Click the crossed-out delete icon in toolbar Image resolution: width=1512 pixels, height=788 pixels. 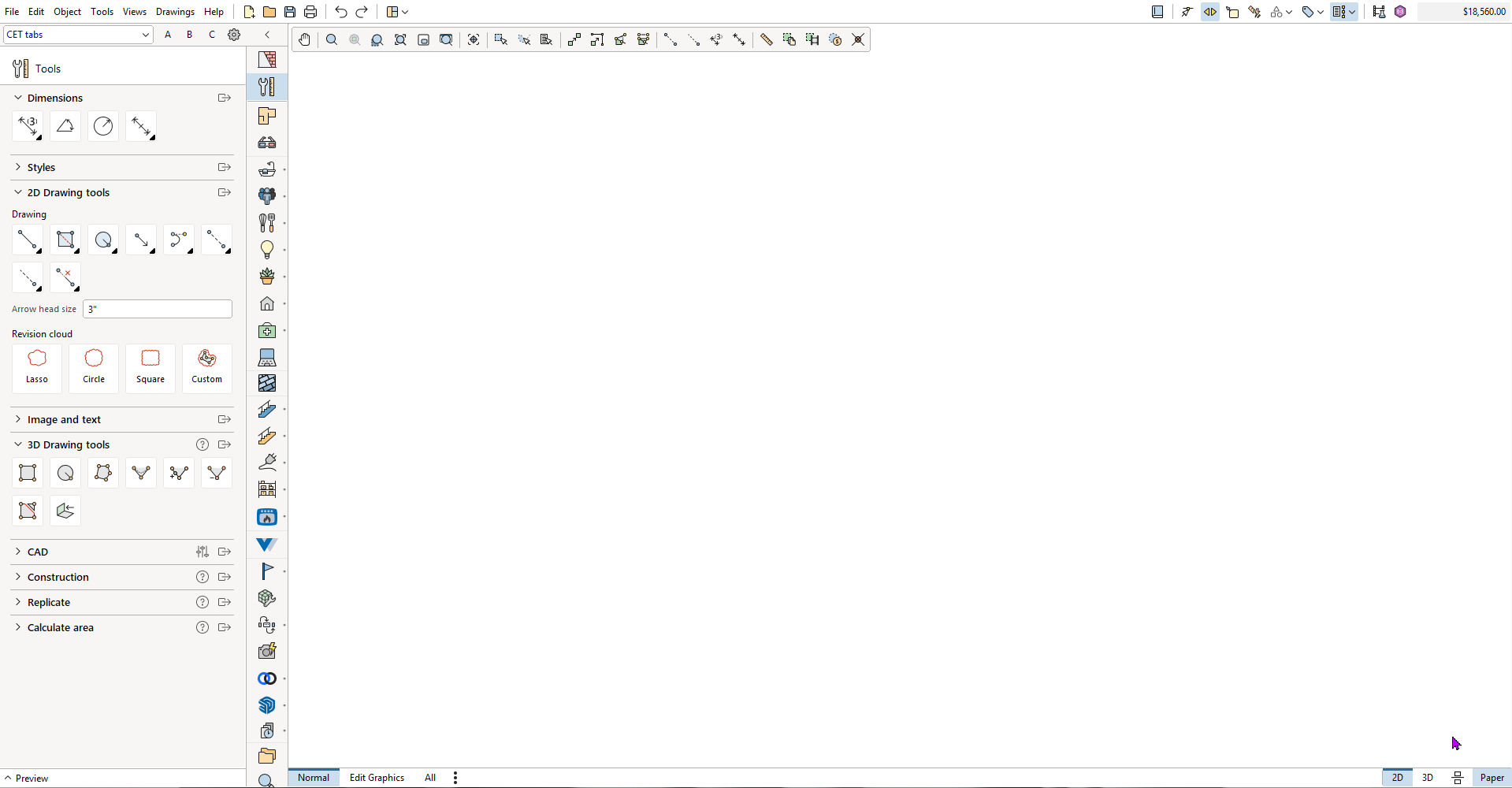pos(858,39)
